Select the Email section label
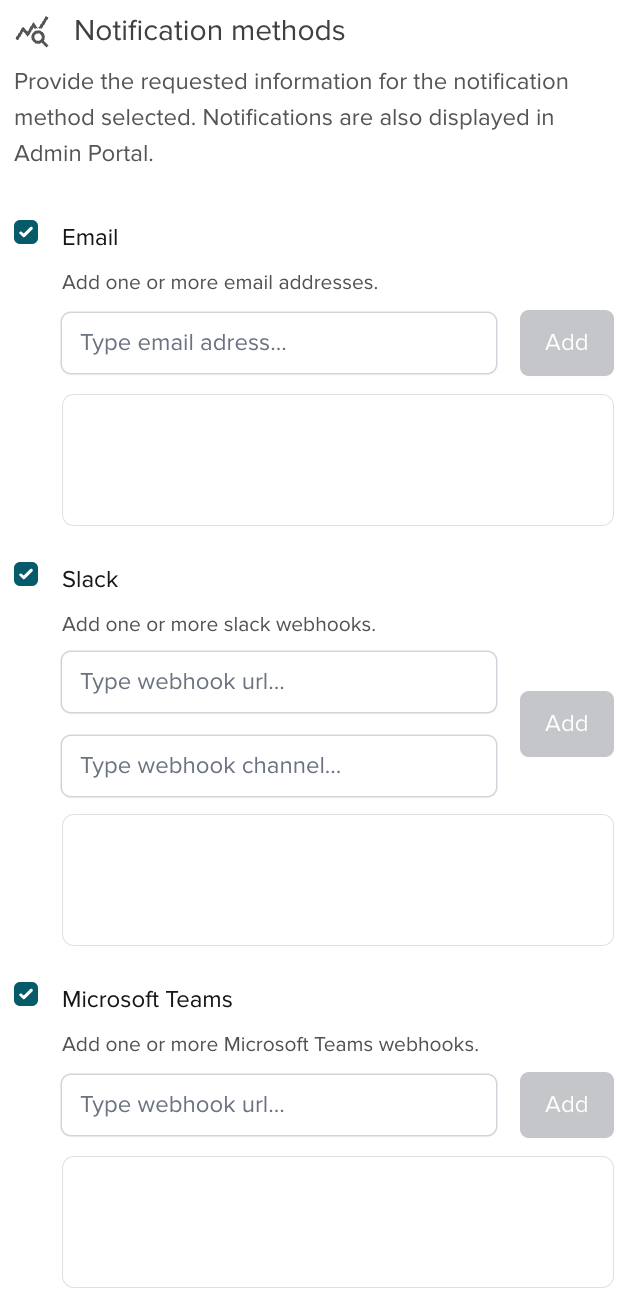Screen dimensions: 632x1306 coord(90,237)
